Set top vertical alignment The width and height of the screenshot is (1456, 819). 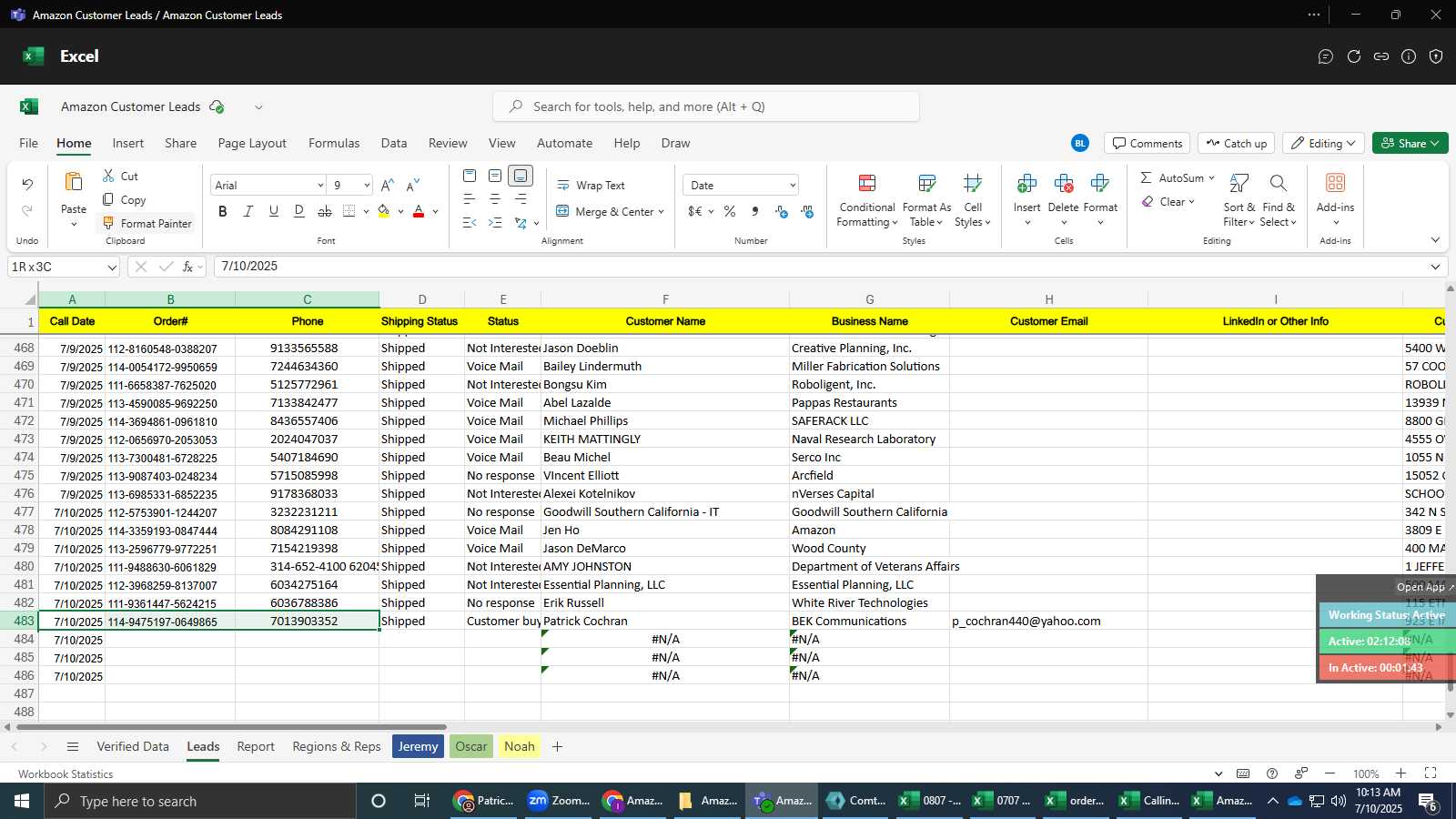(x=470, y=176)
